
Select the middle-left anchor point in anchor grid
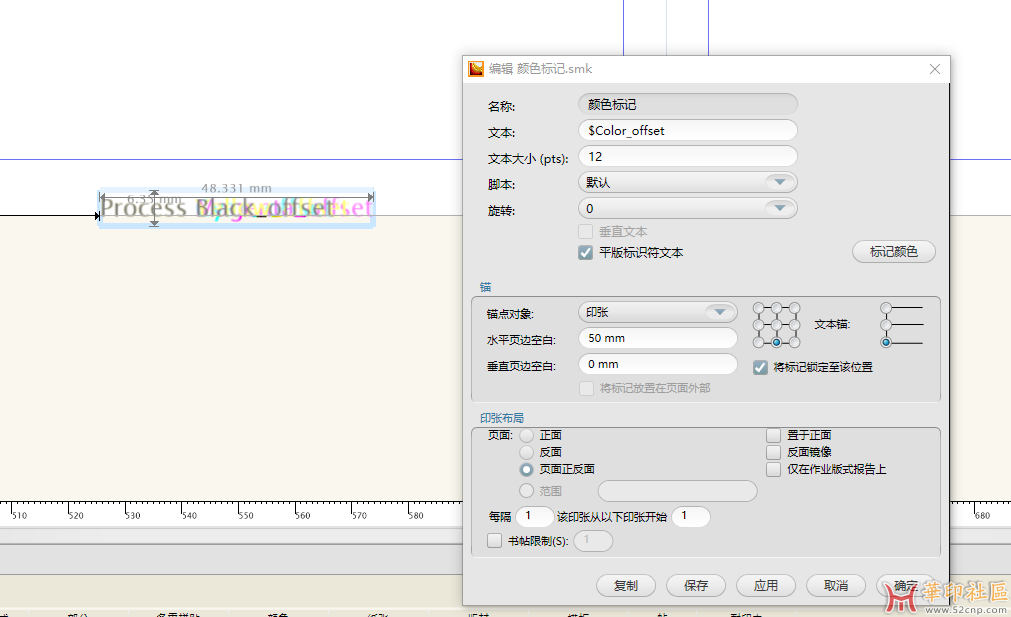tap(758, 325)
